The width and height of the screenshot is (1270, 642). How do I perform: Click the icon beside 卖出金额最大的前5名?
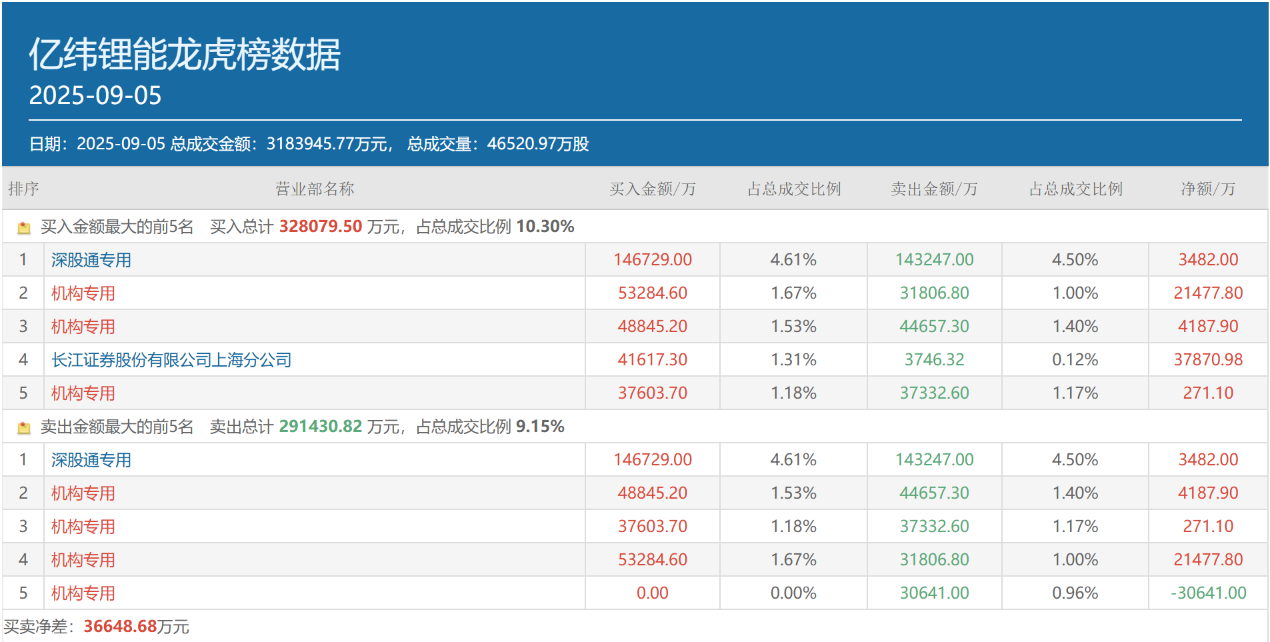[24, 427]
